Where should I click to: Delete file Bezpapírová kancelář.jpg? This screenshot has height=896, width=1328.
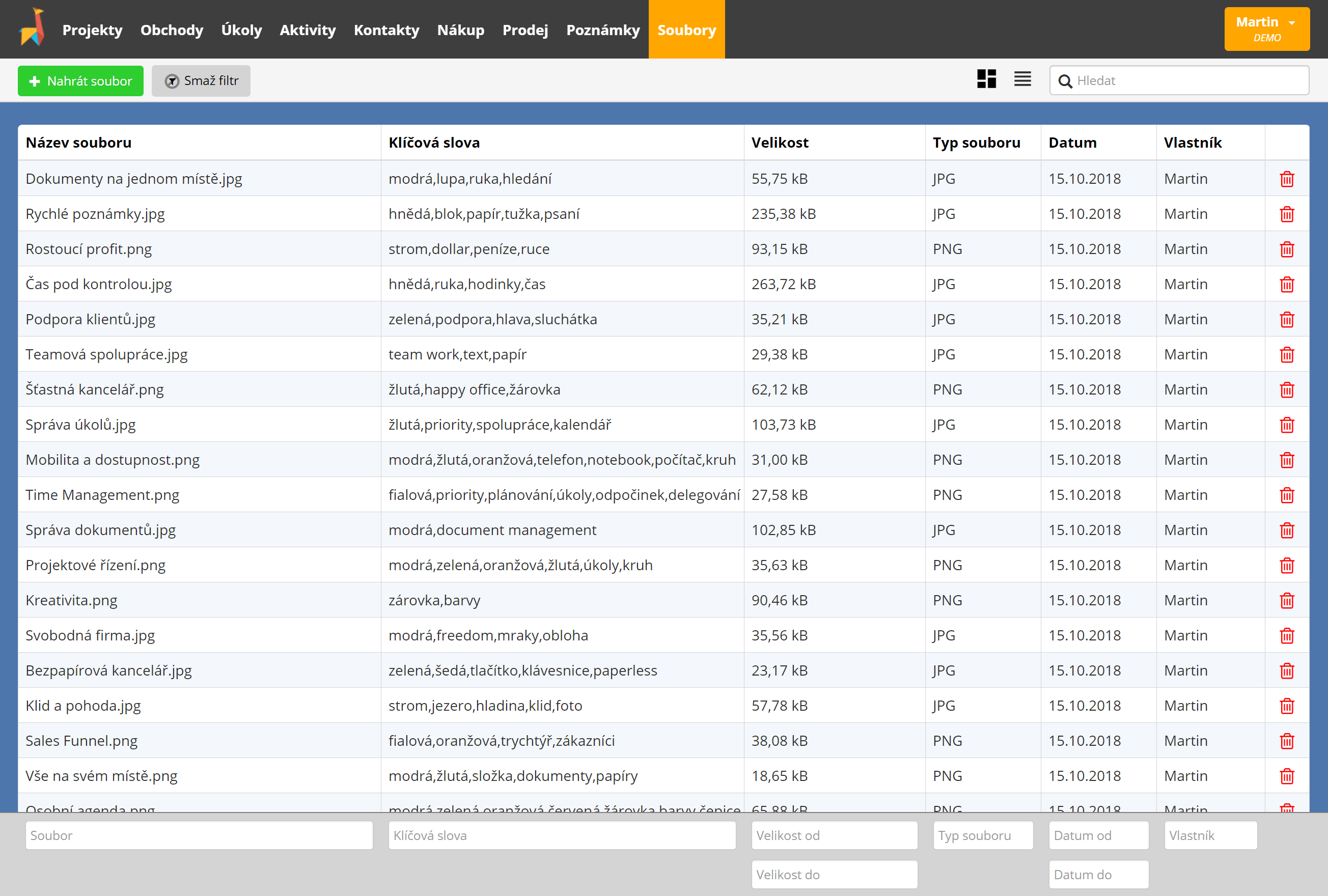pos(1286,671)
